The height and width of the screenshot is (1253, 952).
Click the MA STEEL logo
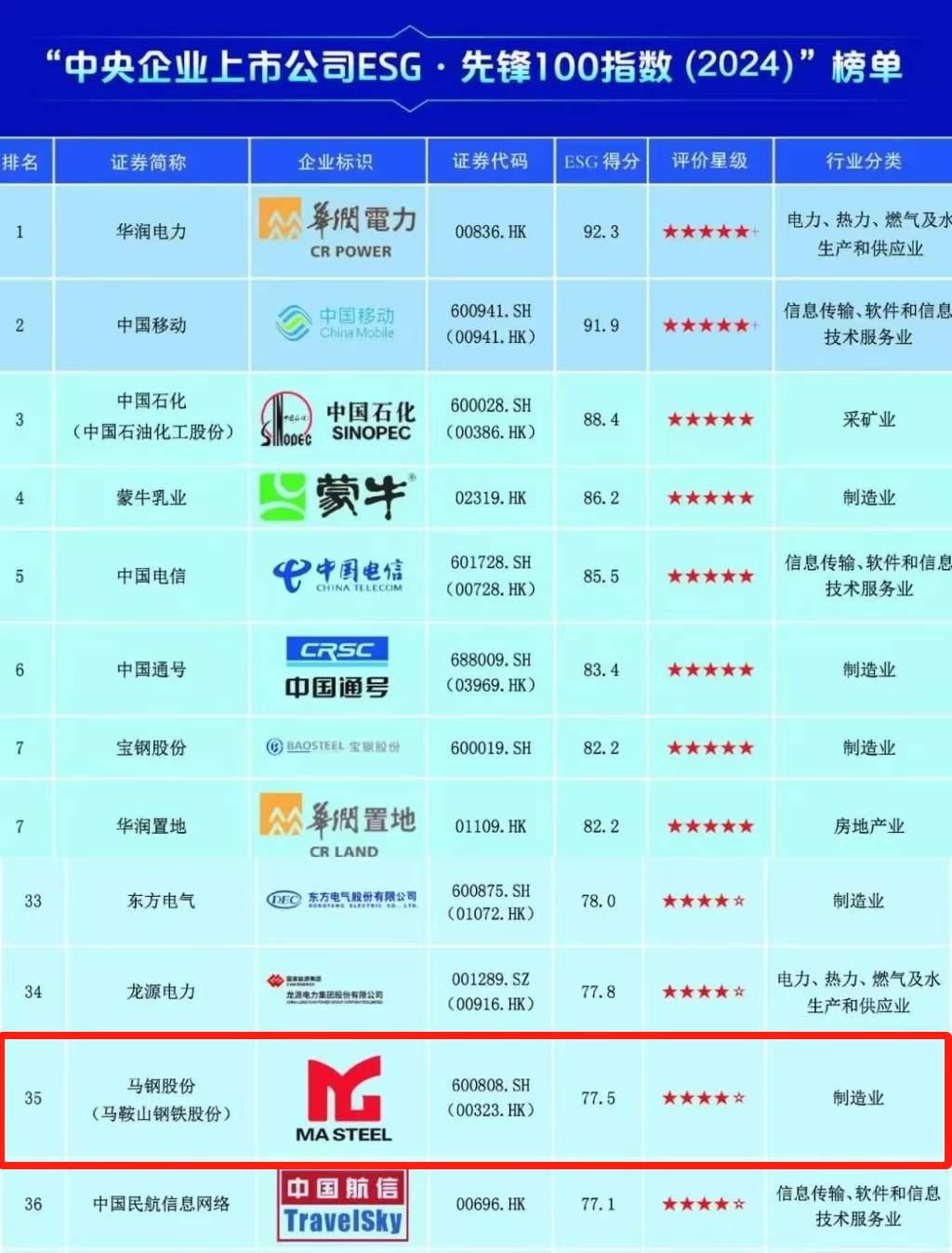point(344,1099)
